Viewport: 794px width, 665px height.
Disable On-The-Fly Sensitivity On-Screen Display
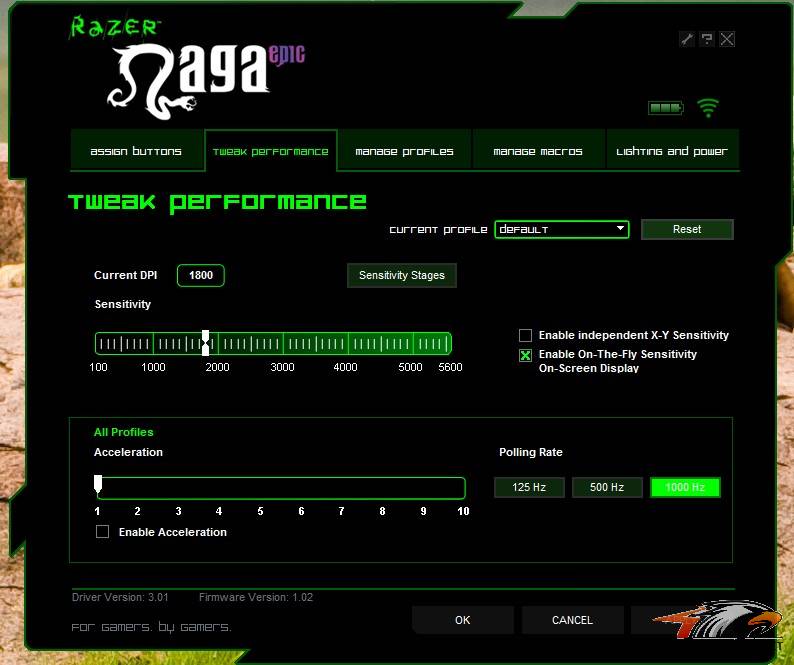coord(526,355)
